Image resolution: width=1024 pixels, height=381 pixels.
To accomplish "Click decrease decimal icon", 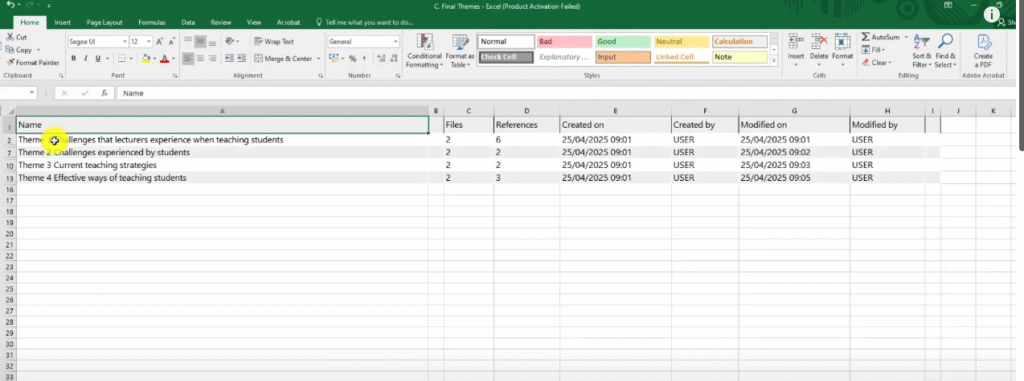I will 393,59.
